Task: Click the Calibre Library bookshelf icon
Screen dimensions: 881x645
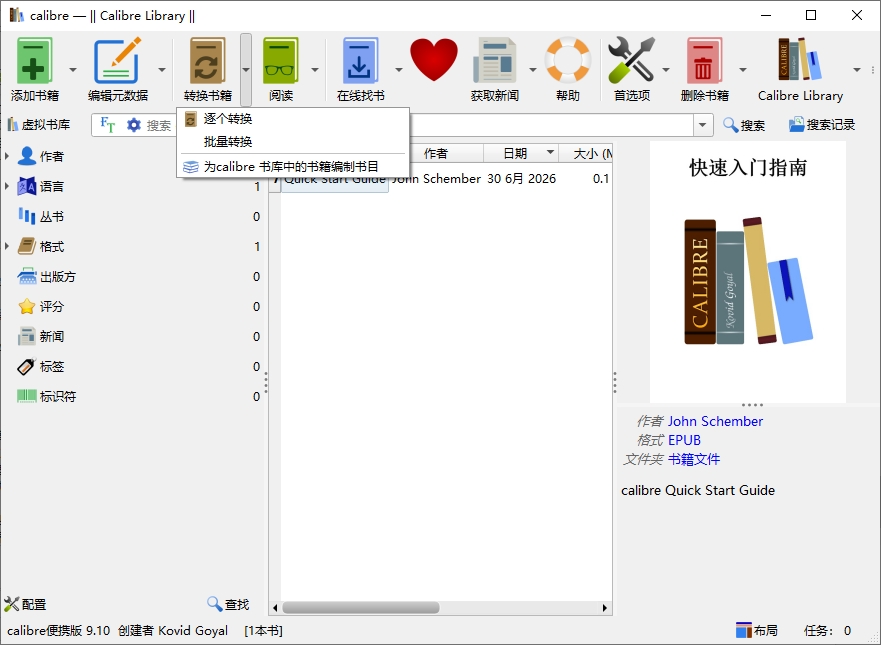Action: (x=800, y=60)
